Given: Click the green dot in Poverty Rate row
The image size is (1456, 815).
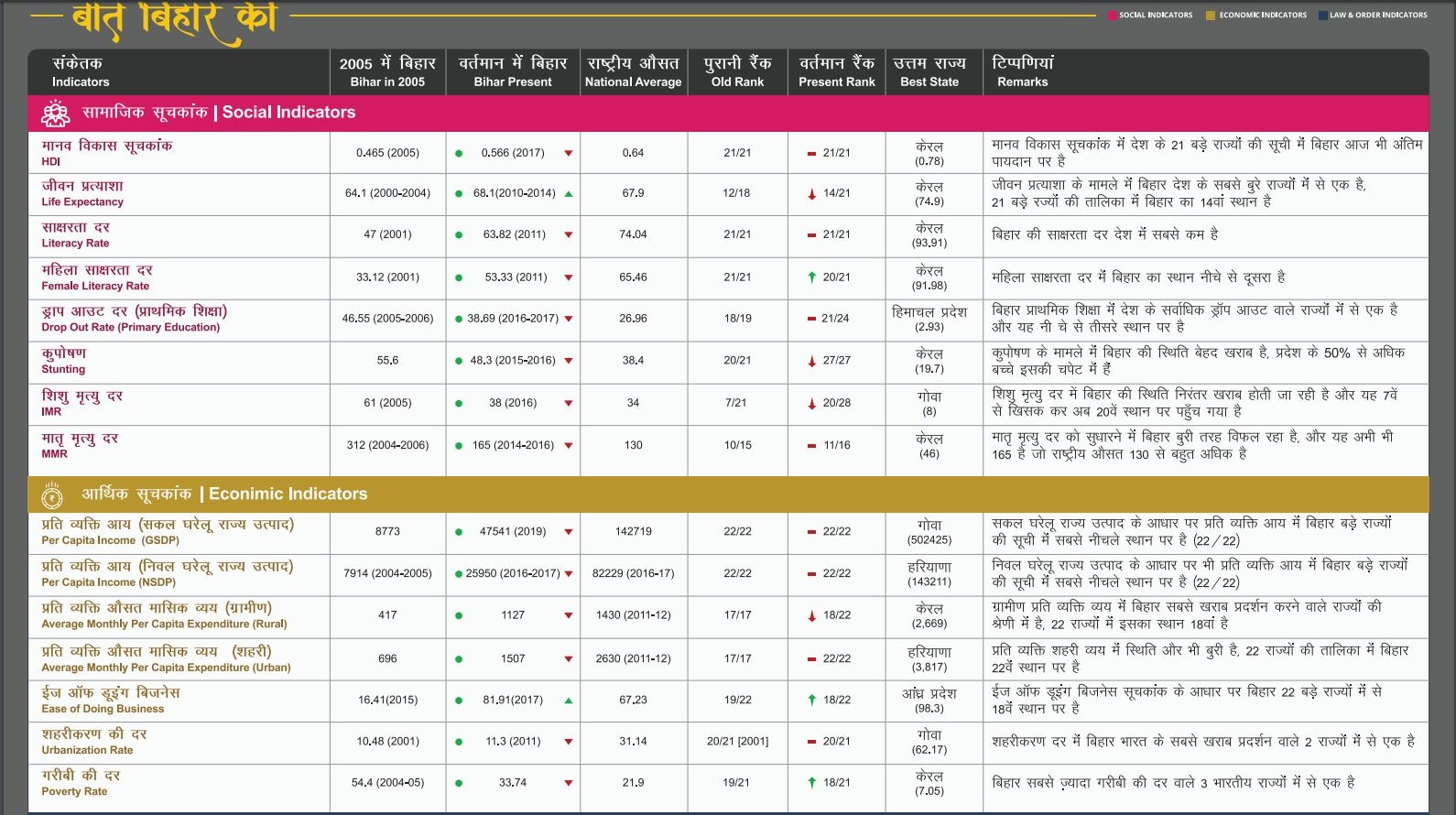Looking at the screenshot, I should coord(459,783).
